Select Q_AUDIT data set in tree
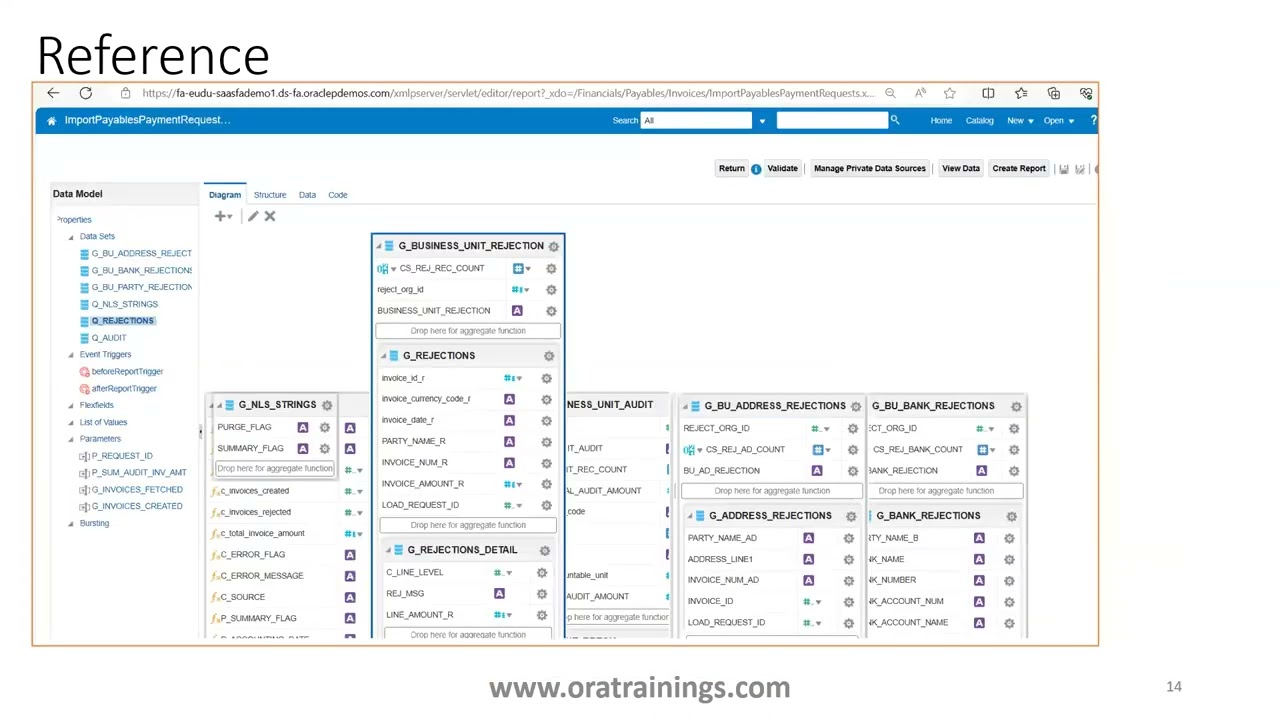The width and height of the screenshot is (1280, 720). [x=109, y=337]
